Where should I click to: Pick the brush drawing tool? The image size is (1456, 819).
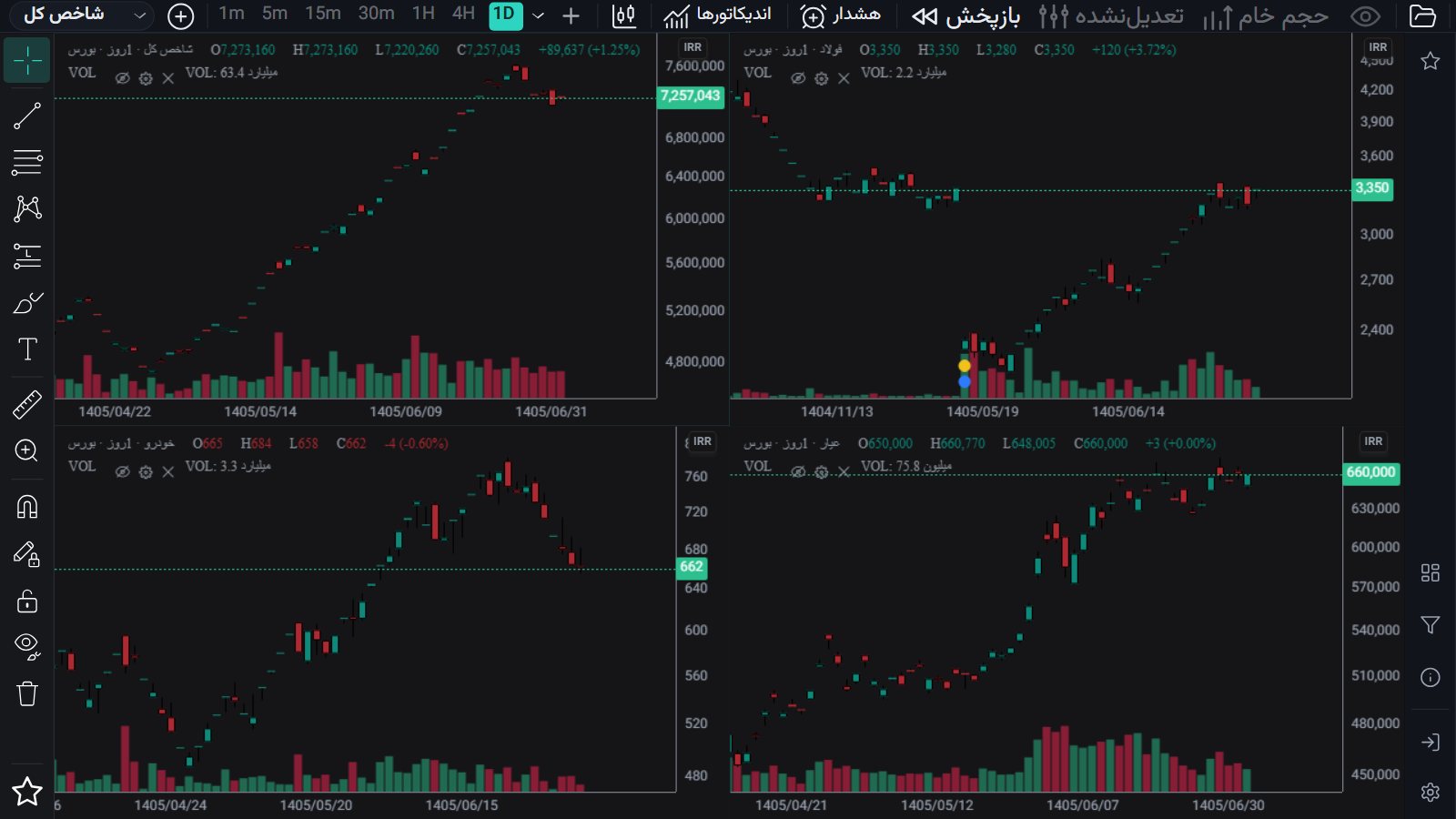[x=27, y=302]
